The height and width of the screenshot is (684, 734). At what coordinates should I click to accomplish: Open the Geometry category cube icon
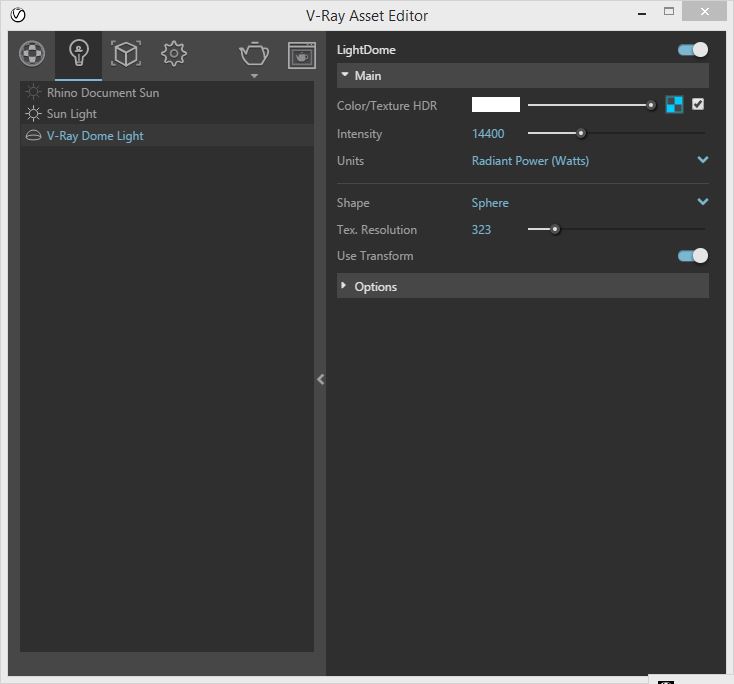click(125, 54)
